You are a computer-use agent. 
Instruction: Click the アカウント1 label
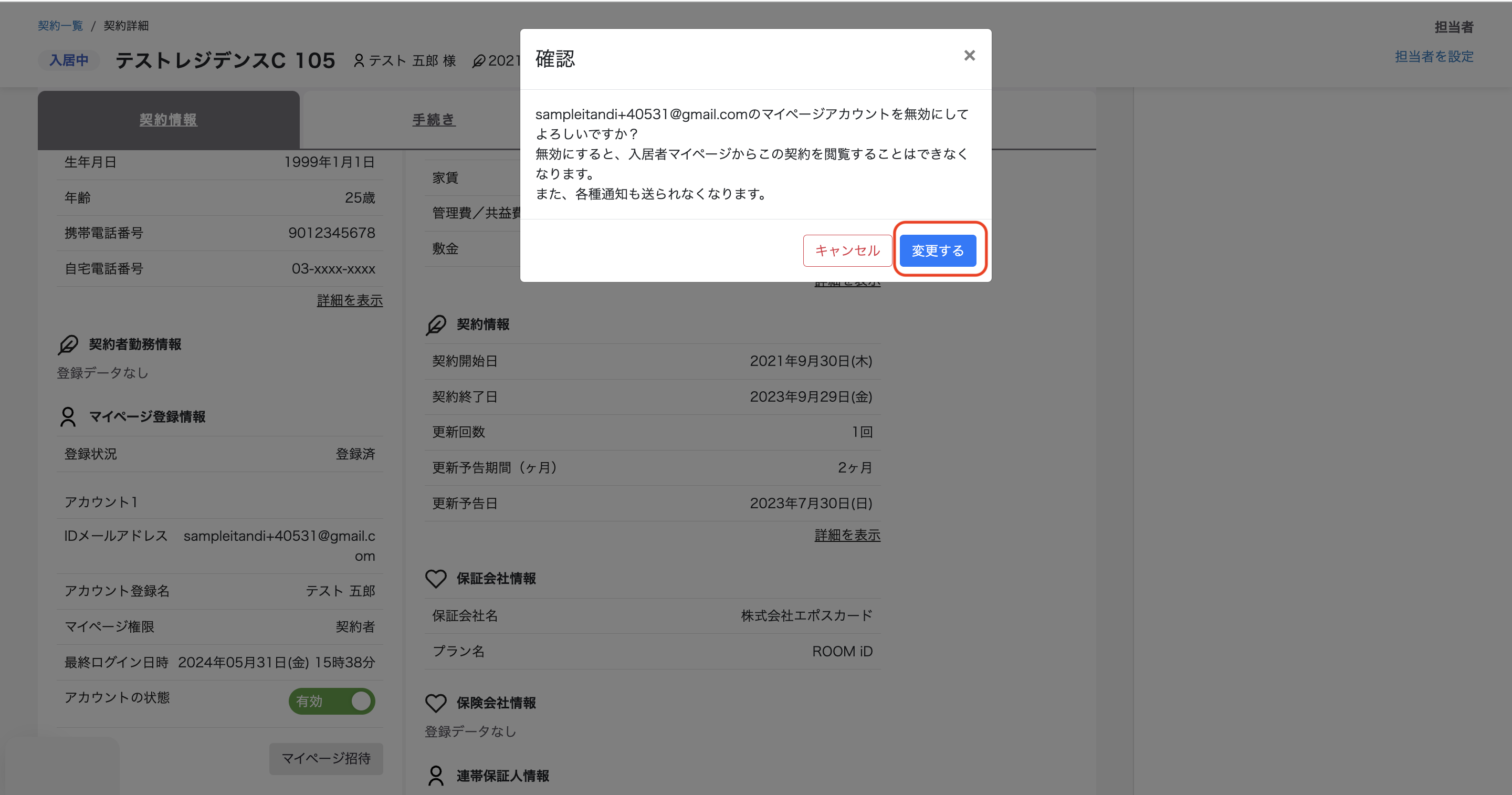(x=101, y=502)
